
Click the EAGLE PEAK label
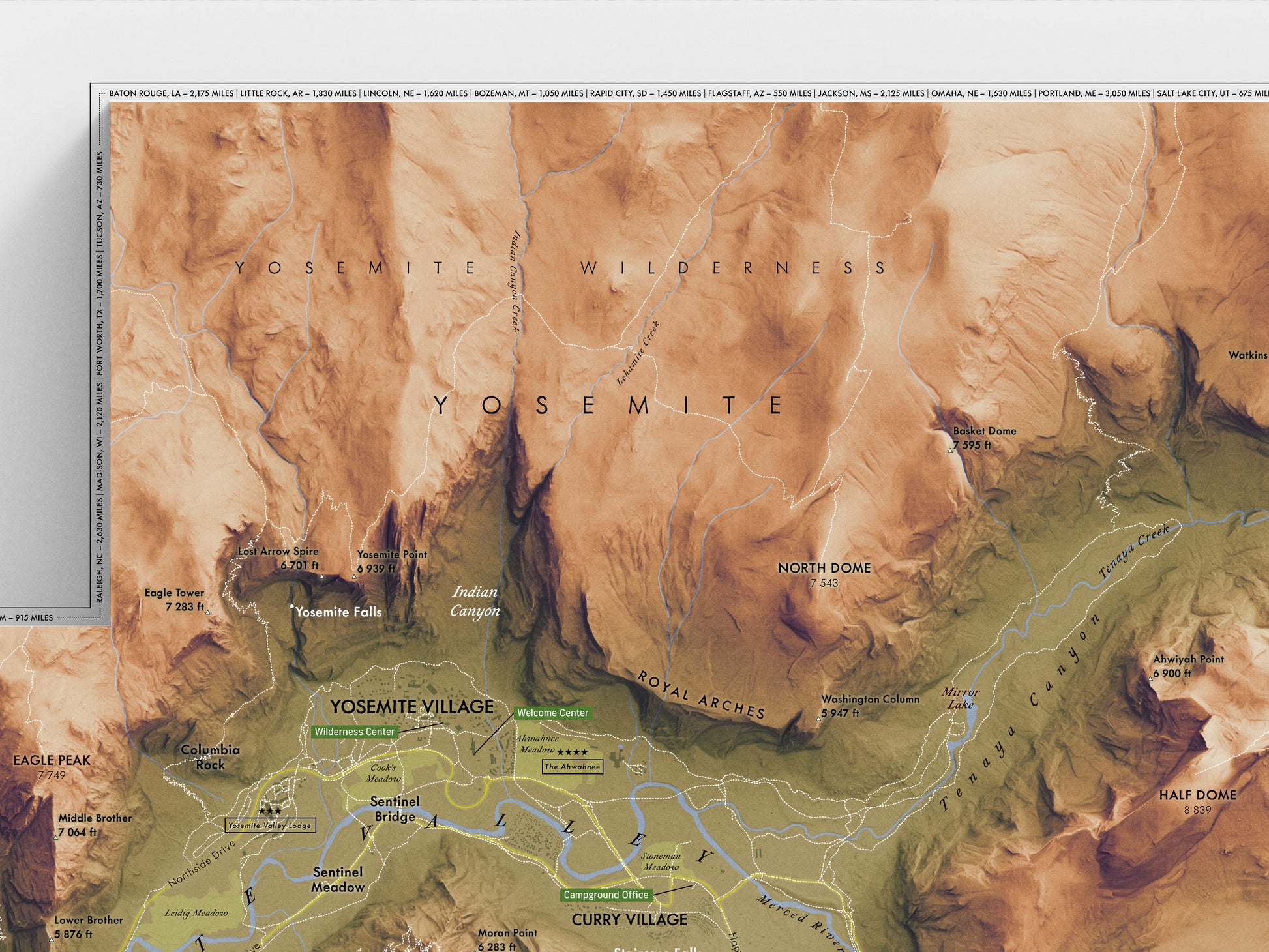[x=52, y=760]
